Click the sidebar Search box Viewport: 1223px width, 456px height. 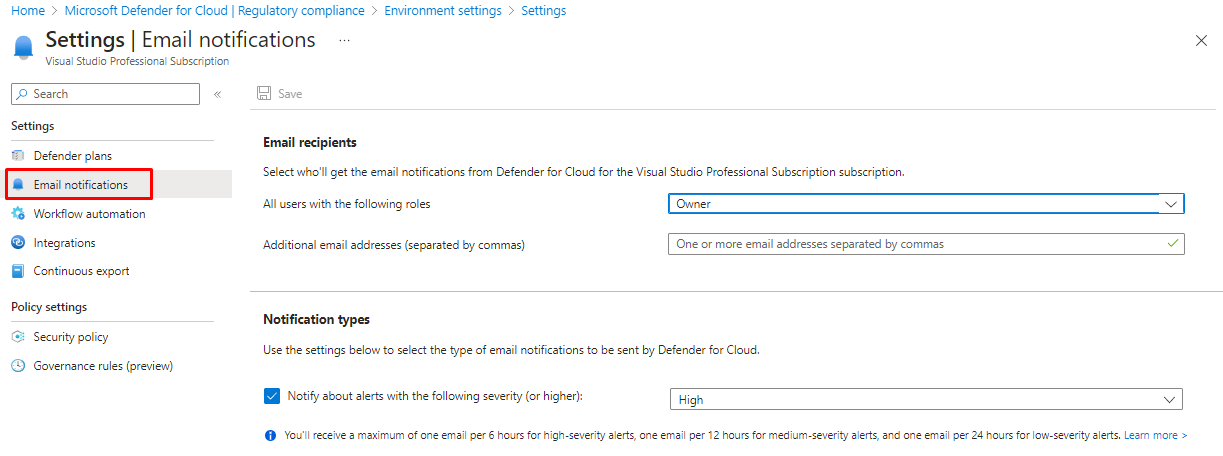tap(105, 94)
